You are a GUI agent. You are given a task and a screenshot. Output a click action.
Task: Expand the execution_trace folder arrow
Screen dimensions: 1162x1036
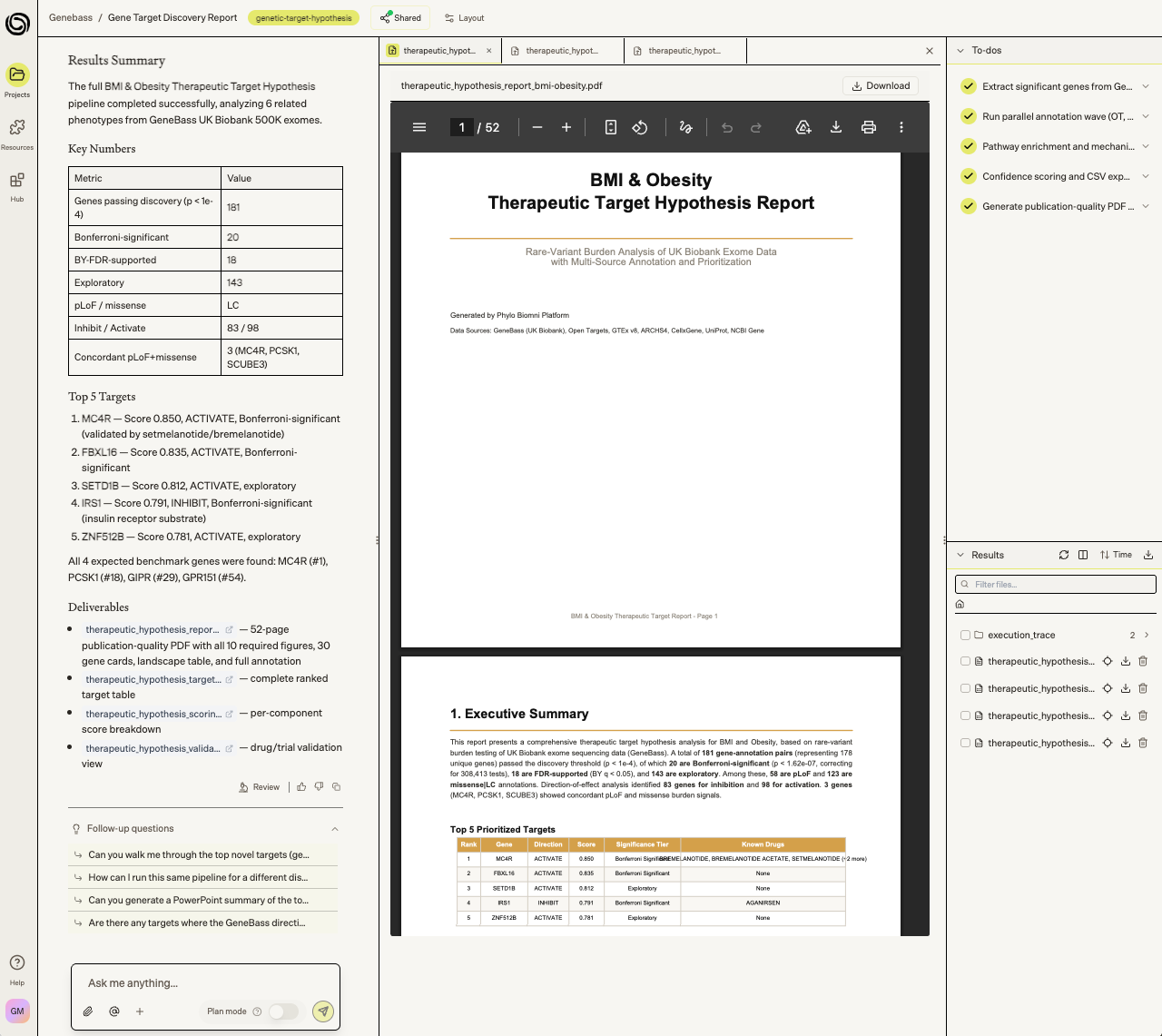(1147, 635)
